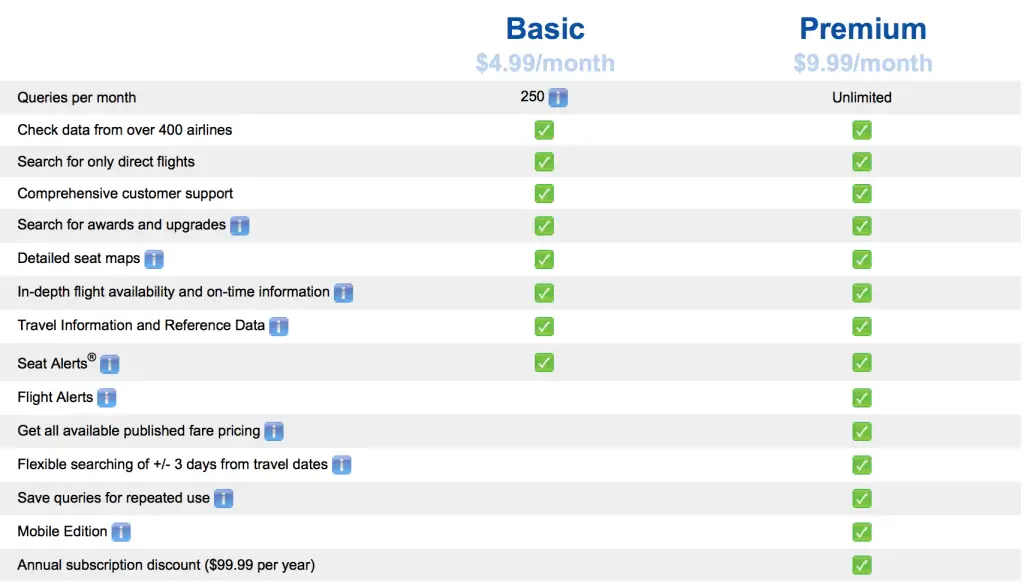
Task: Click Basic checkmark for 400 airlines row
Action: click(544, 130)
